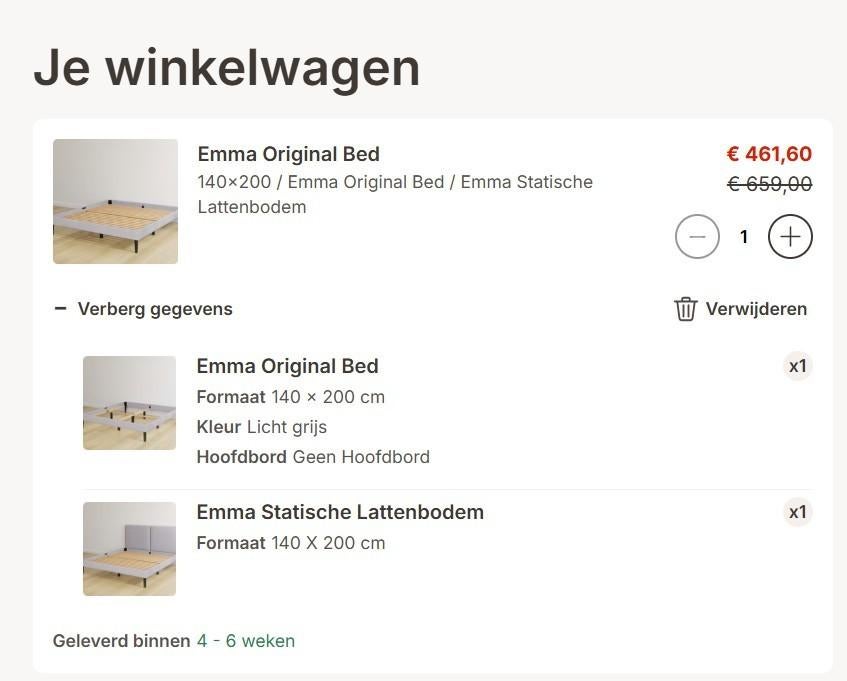The width and height of the screenshot is (847, 681).
Task: Select the quantity value field
Action: tap(743, 237)
